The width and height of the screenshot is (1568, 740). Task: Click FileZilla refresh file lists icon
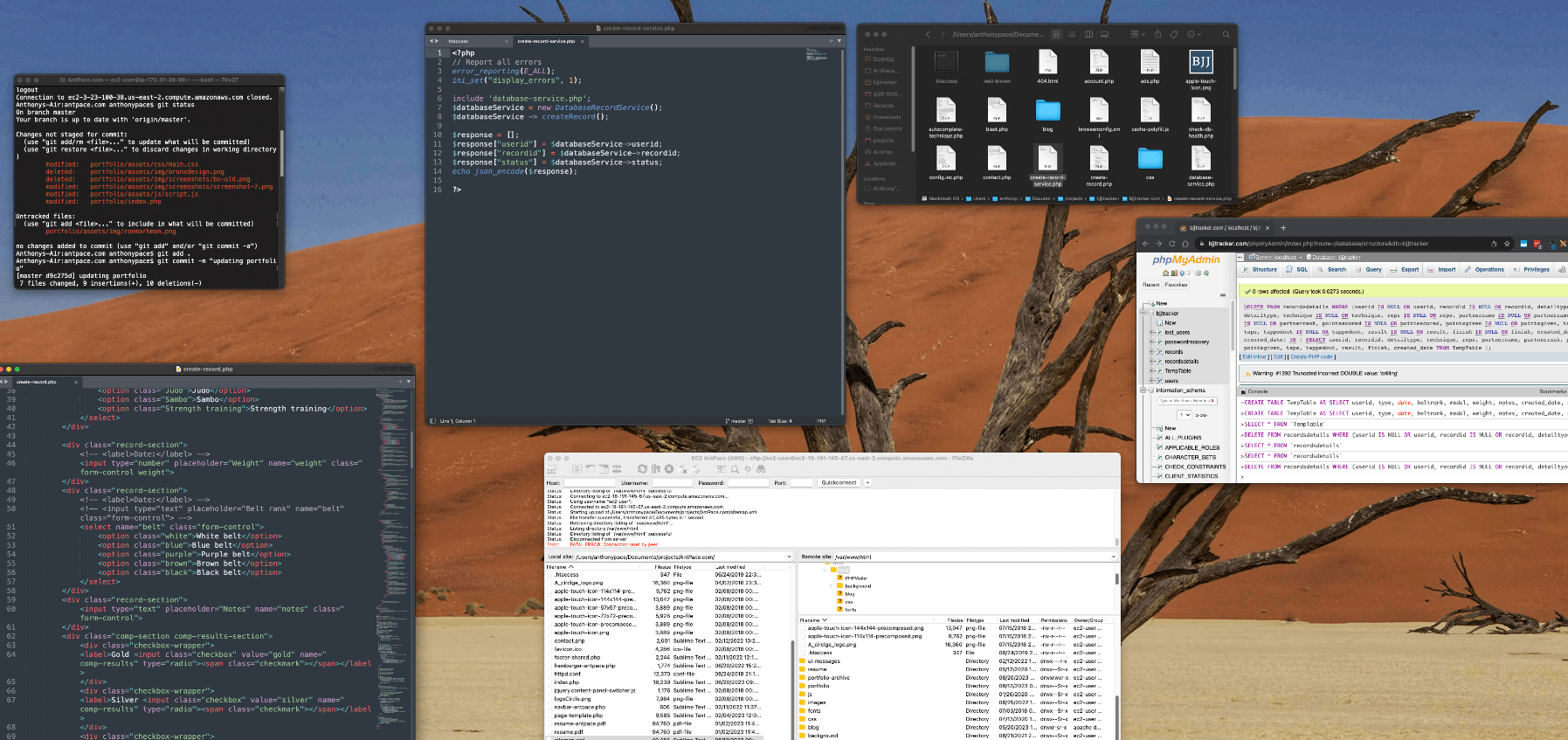(x=643, y=469)
